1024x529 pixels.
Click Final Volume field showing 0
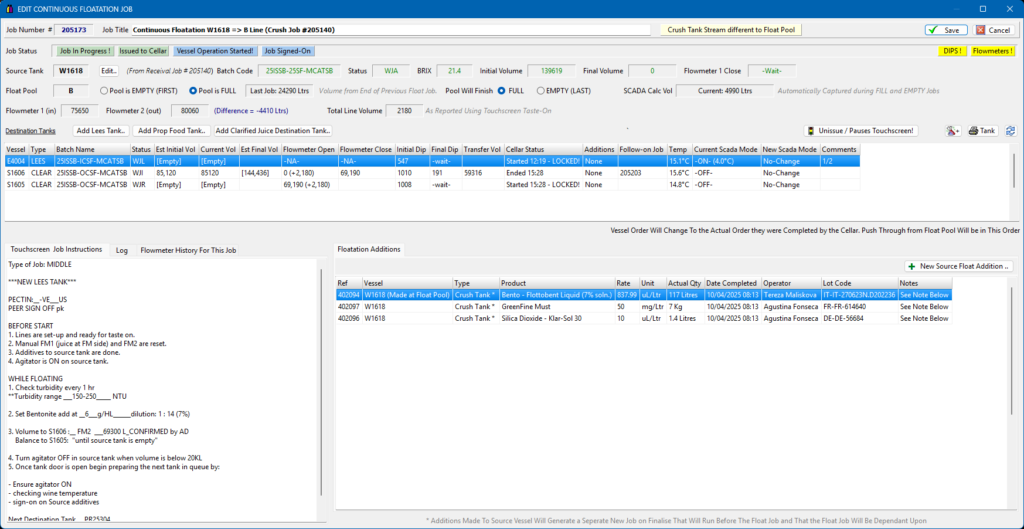(652, 71)
